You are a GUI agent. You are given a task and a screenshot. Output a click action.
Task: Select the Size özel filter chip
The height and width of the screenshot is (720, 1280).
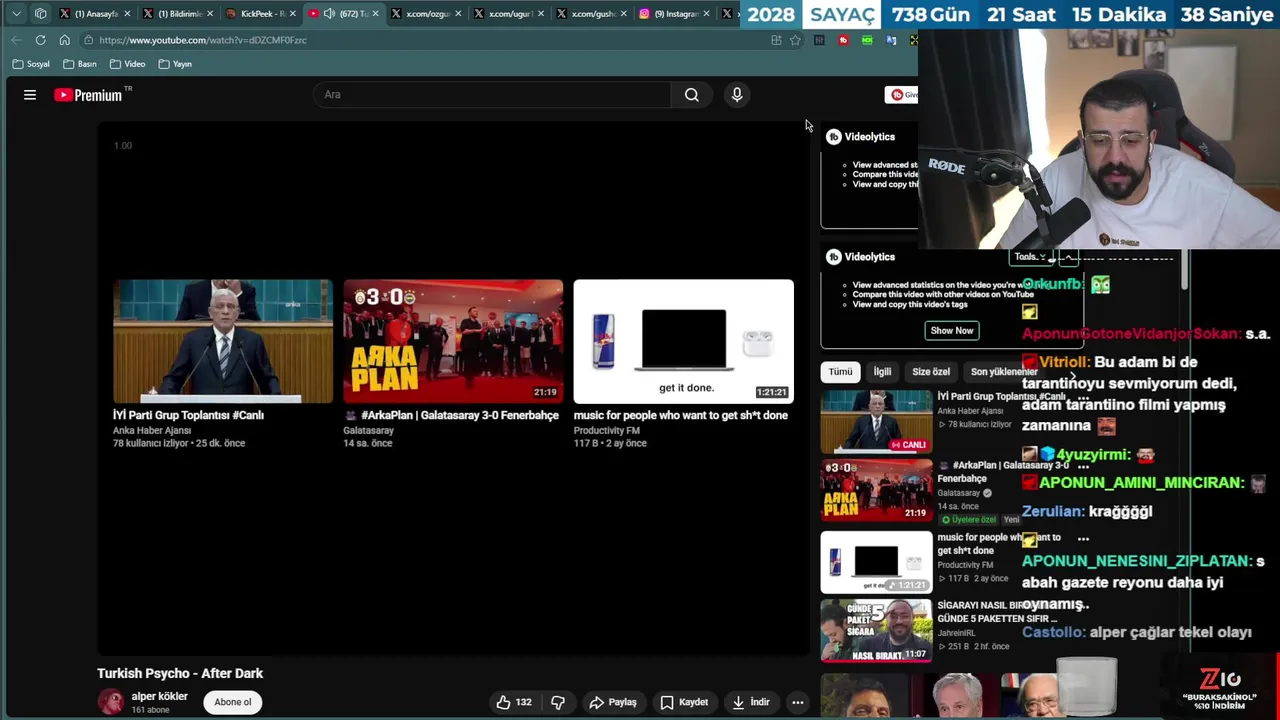931,372
